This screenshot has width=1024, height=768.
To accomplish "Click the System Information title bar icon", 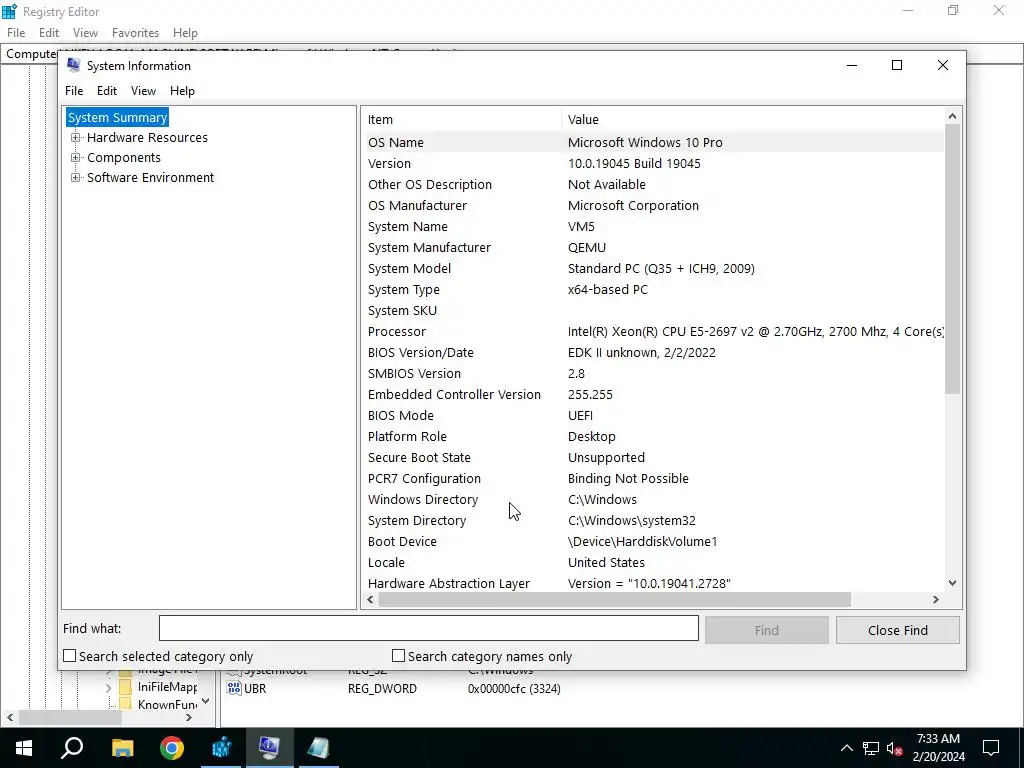I will tap(74, 65).
